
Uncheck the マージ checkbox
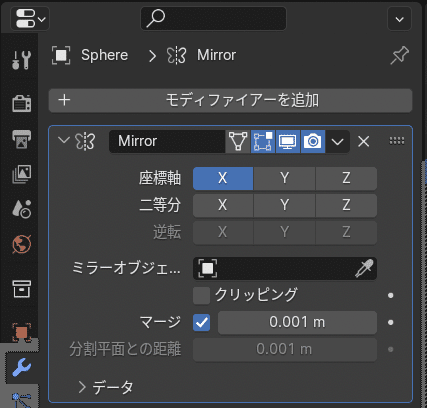tap(201, 322)
